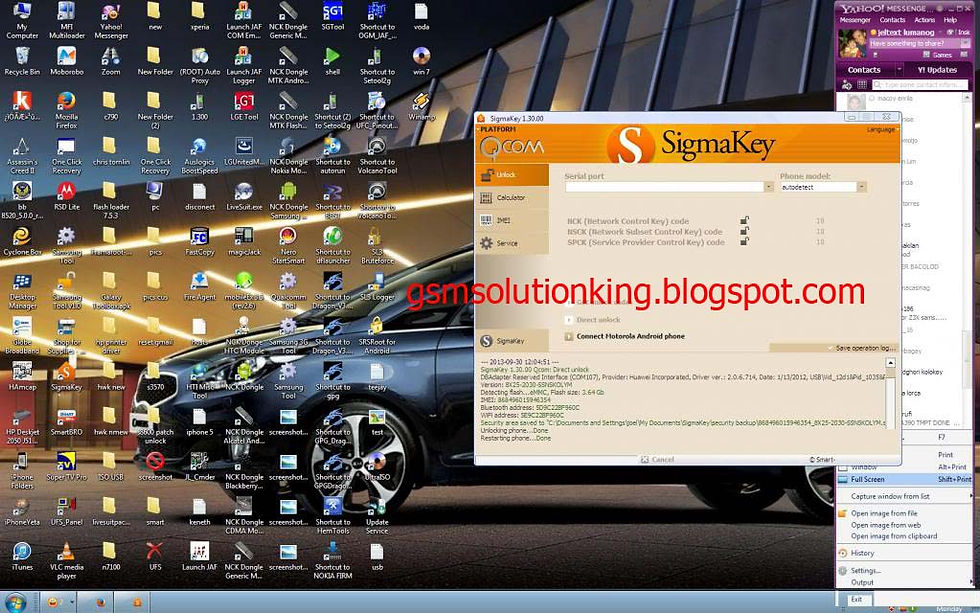The image size is (980, 613).
Task: Click the Contacts tab in Yahoo Messenger
Action: (x=864, y=70)
